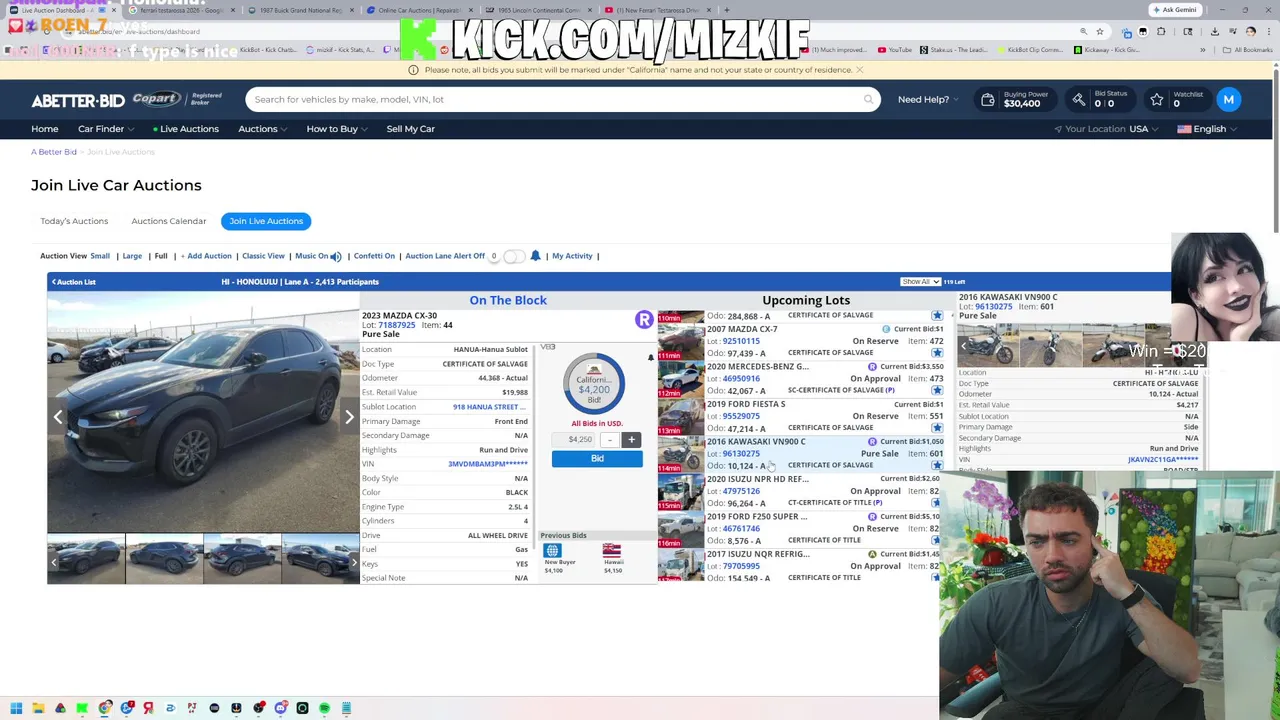1280x720 pixels.
Task: Open 2020 Mercedes-Benz lot thumbnail
Action: (681, 378)
